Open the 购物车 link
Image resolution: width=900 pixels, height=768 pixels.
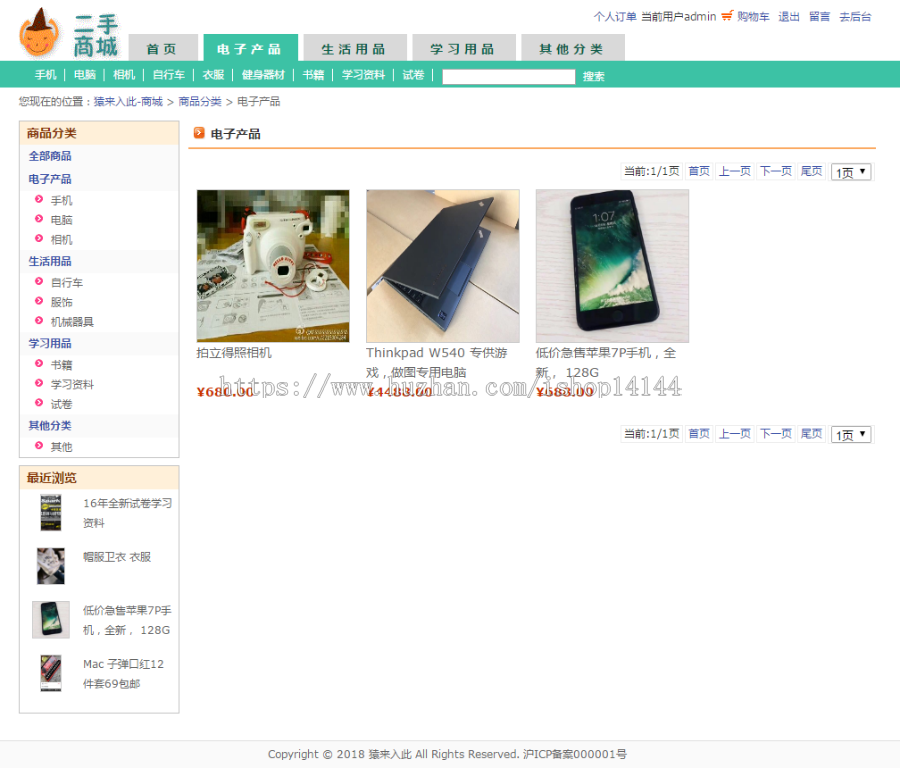[753, 17]
